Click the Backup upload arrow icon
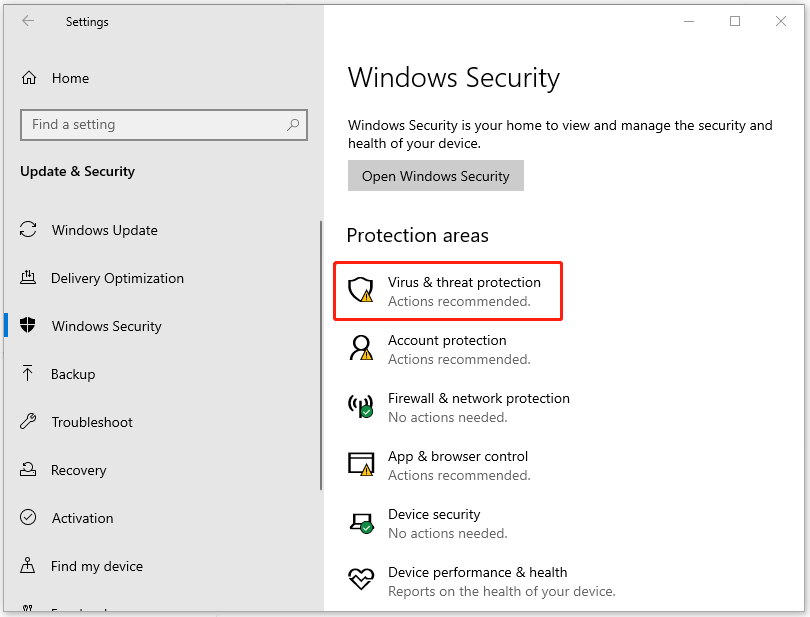This screenshot has width=810, height=617. (29, 374)
